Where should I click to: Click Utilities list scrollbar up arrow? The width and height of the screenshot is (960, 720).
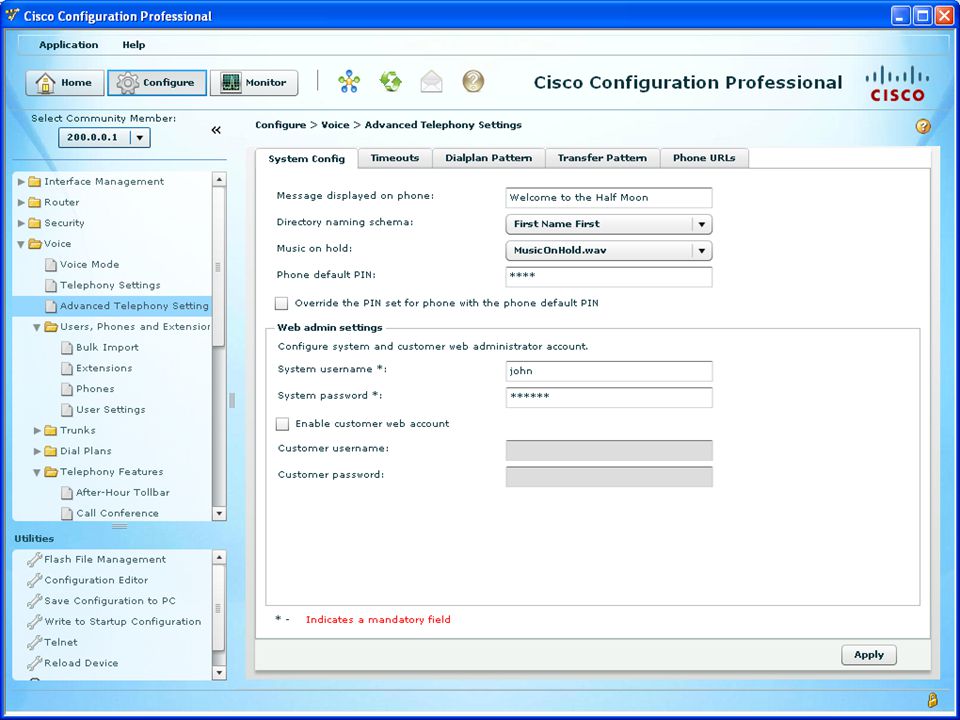point(219,557)
